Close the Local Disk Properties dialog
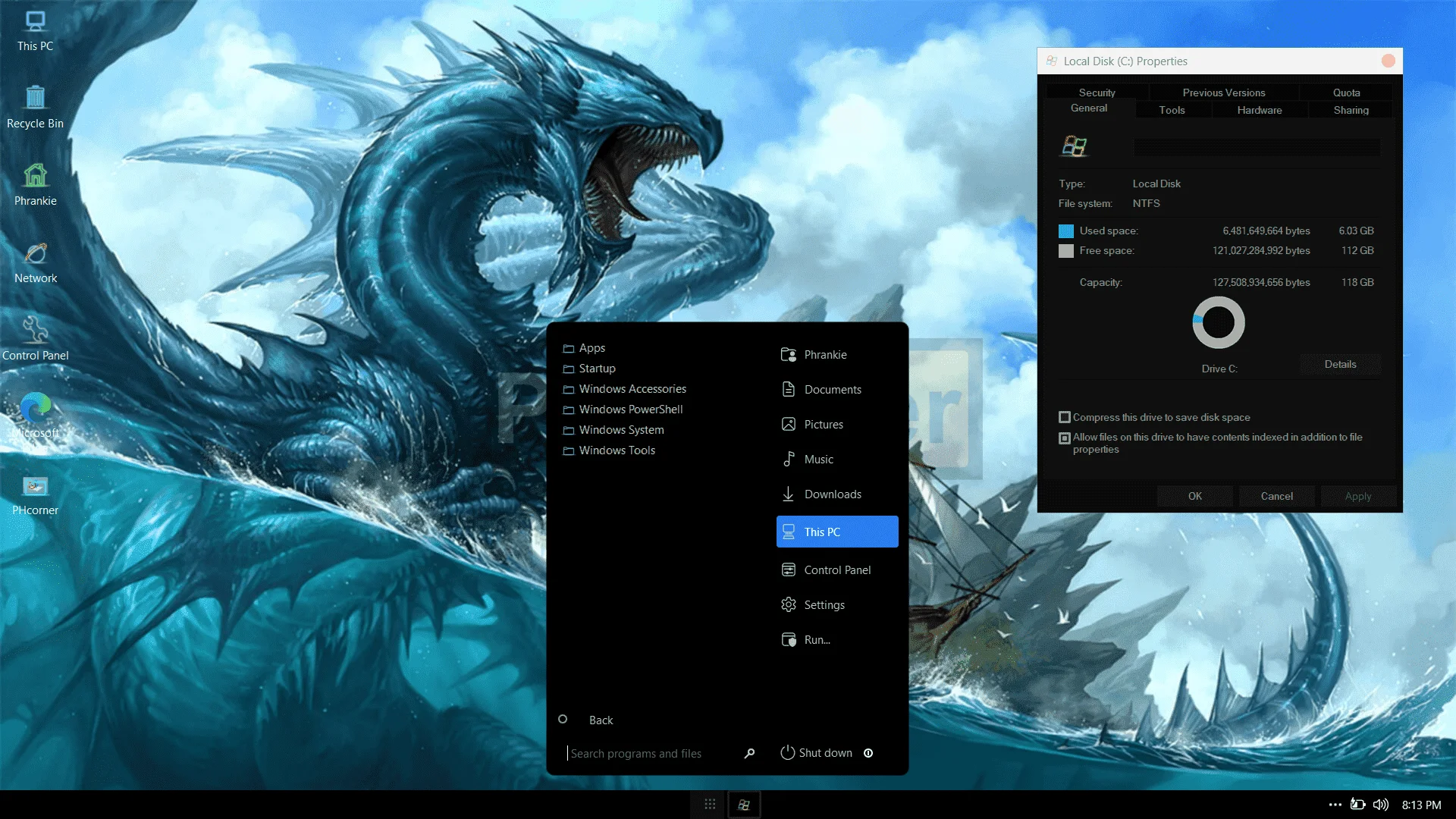 point(1389,61)
